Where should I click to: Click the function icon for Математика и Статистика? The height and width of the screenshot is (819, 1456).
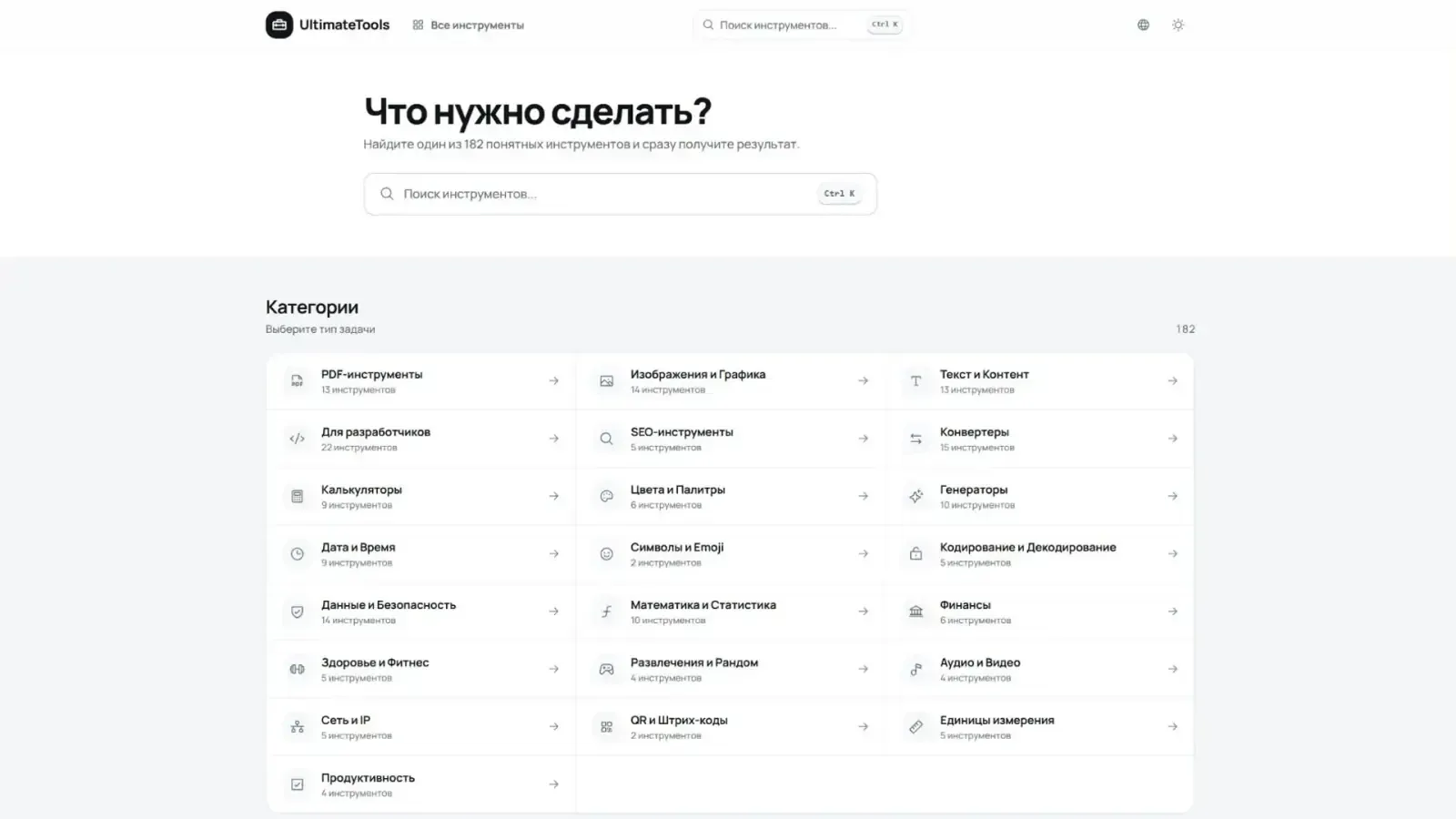606,612
